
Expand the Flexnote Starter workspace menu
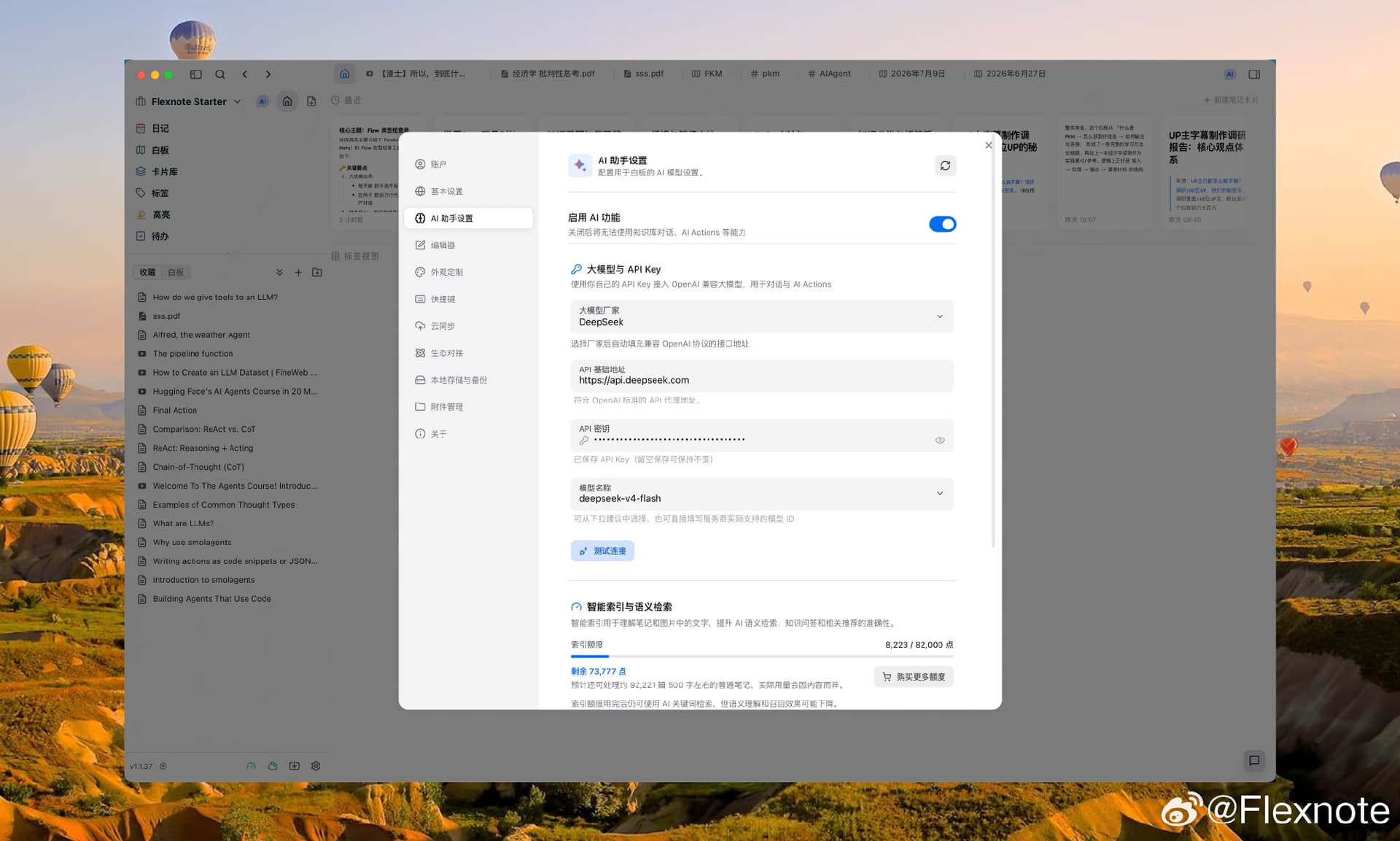click(238, 101)
